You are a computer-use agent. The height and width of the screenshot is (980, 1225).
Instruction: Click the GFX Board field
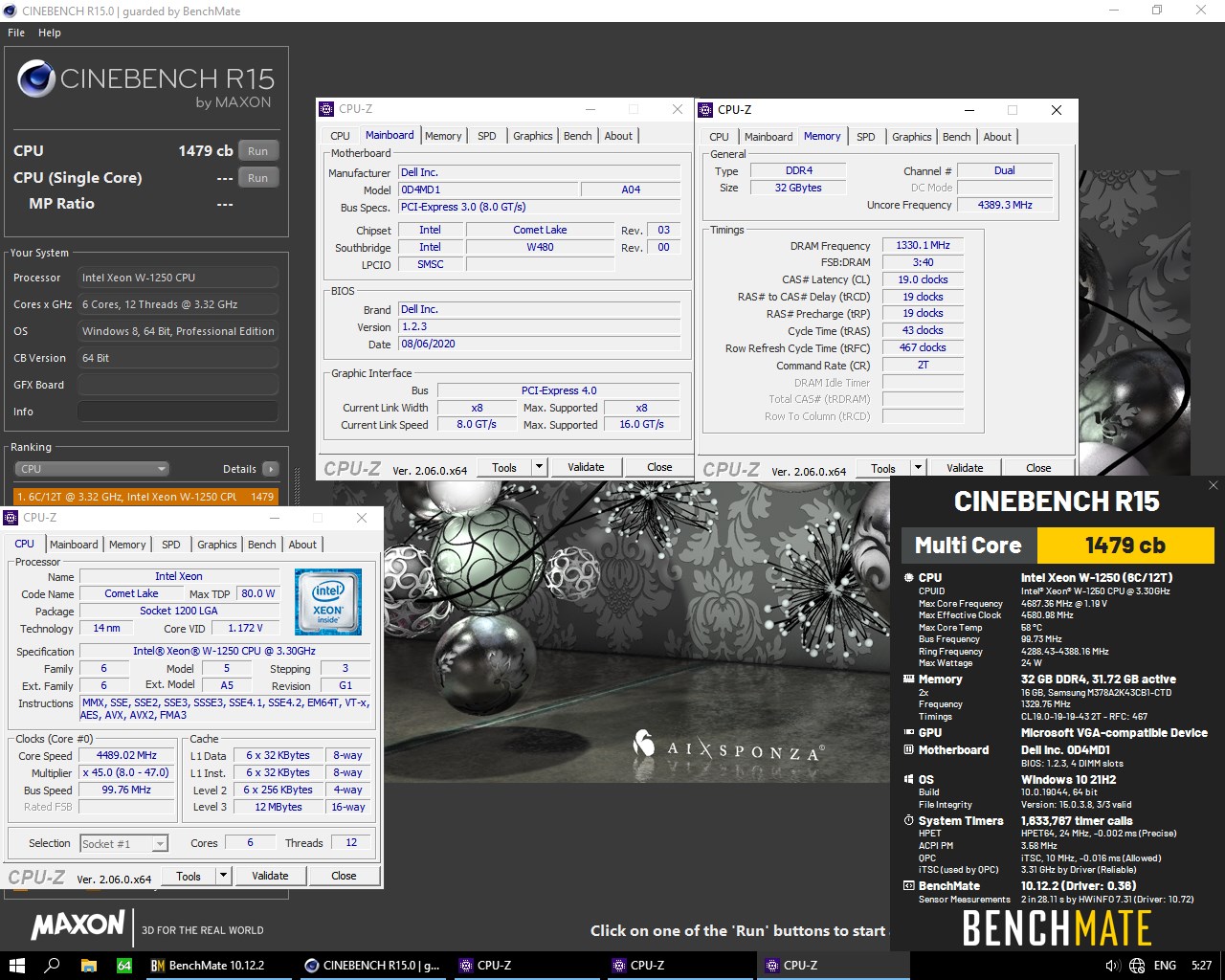coord(178,385)
